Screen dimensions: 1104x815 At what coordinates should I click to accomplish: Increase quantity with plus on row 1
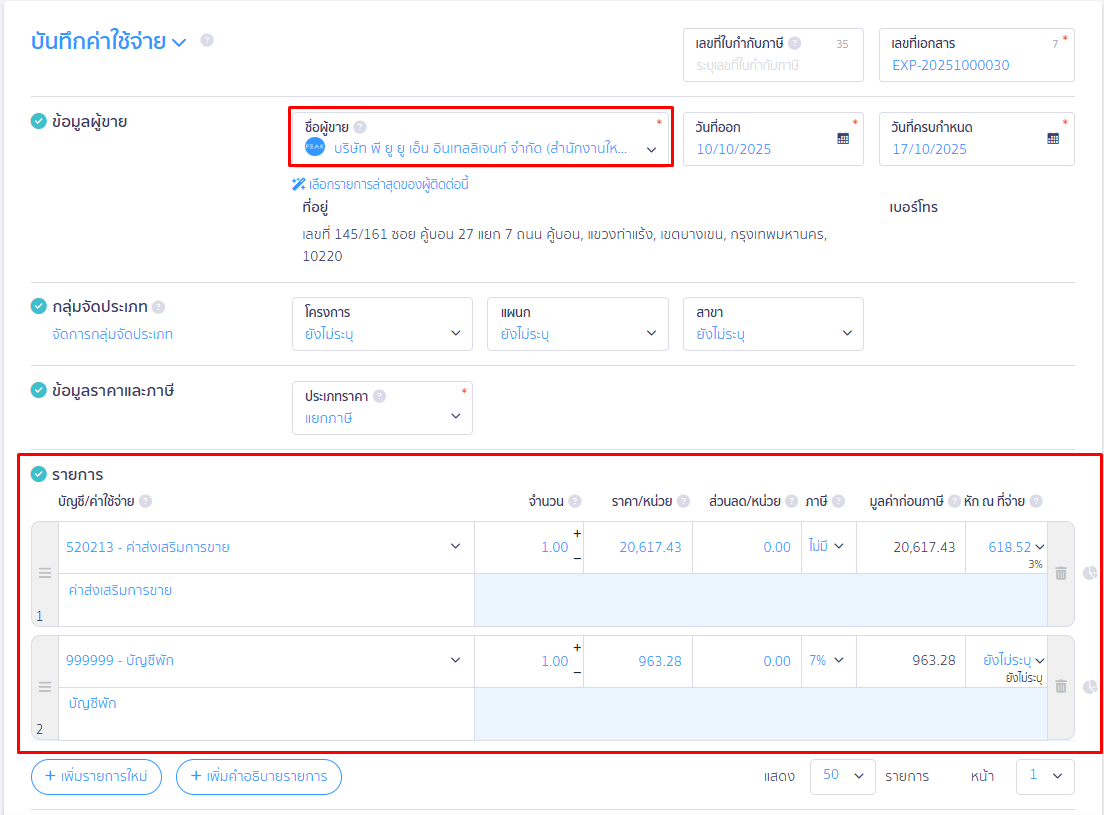point(577,534)
